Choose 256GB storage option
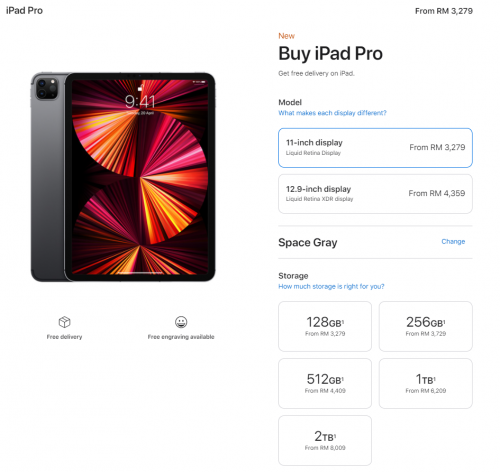 pos(426,326)
